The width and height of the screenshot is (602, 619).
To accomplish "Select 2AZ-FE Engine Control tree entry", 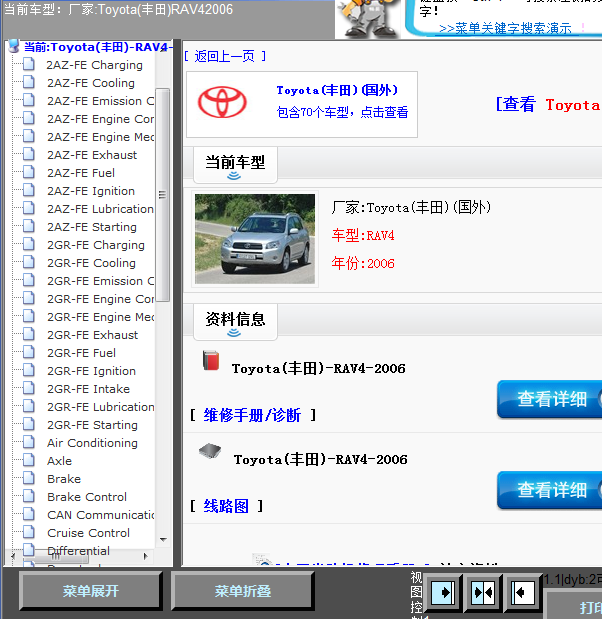I will point(100,119).
